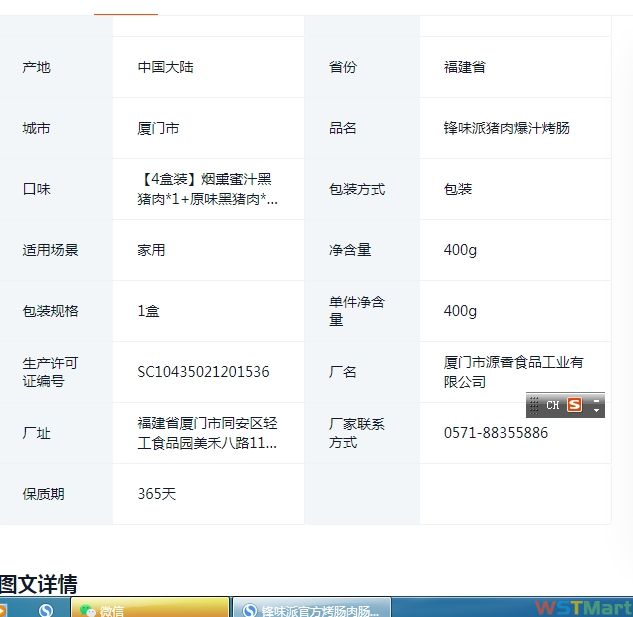633x617 pixels.
Task: Click the 厦门市 city value
Action: tap(158, 128)
